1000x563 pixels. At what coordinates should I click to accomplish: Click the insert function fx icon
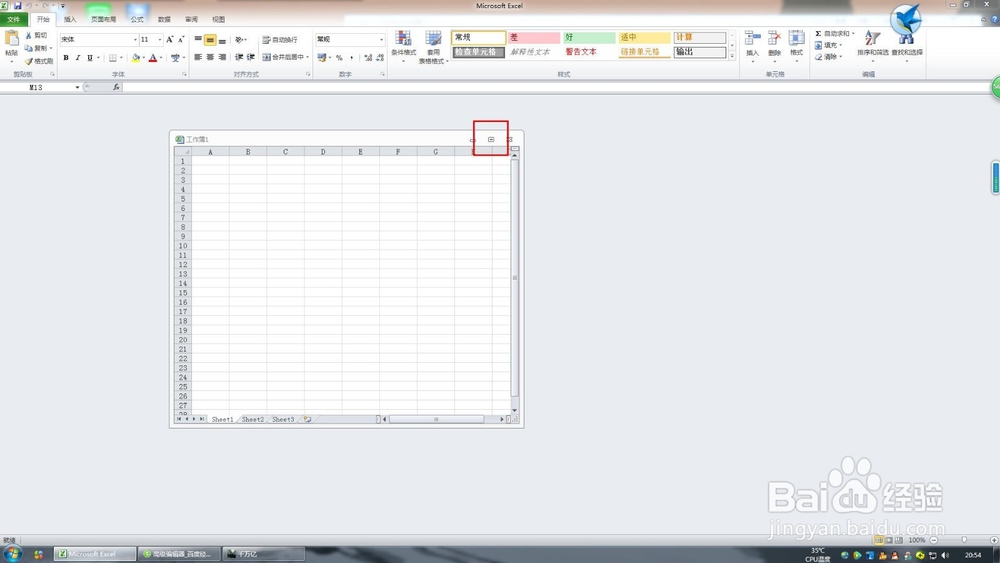[x=116, y=87]
